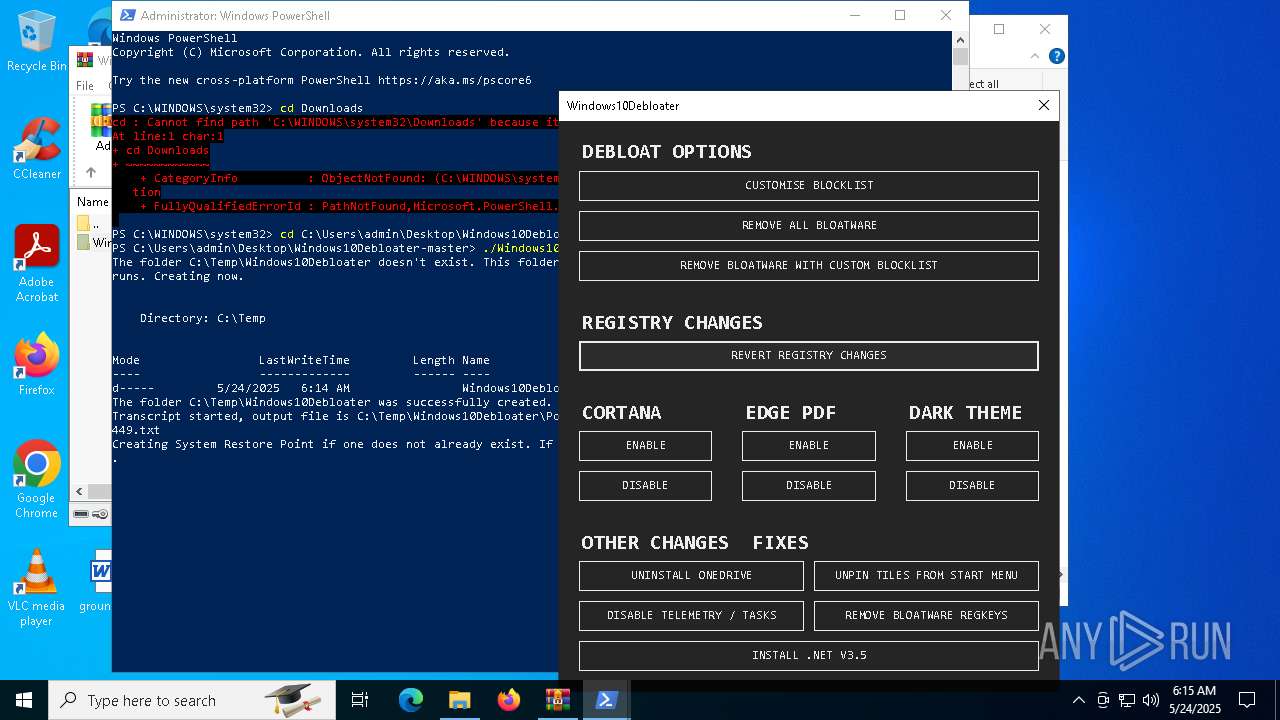
Task: Click the PowerShell scrollbar up arrow
Action: click(x=960, y=39)
